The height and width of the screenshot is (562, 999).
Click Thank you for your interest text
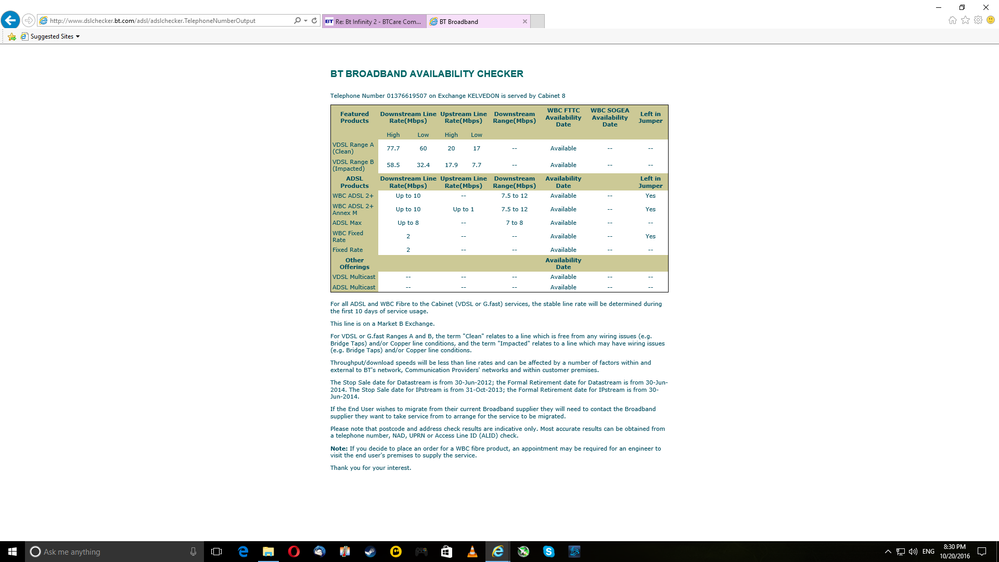pos(371,468)
